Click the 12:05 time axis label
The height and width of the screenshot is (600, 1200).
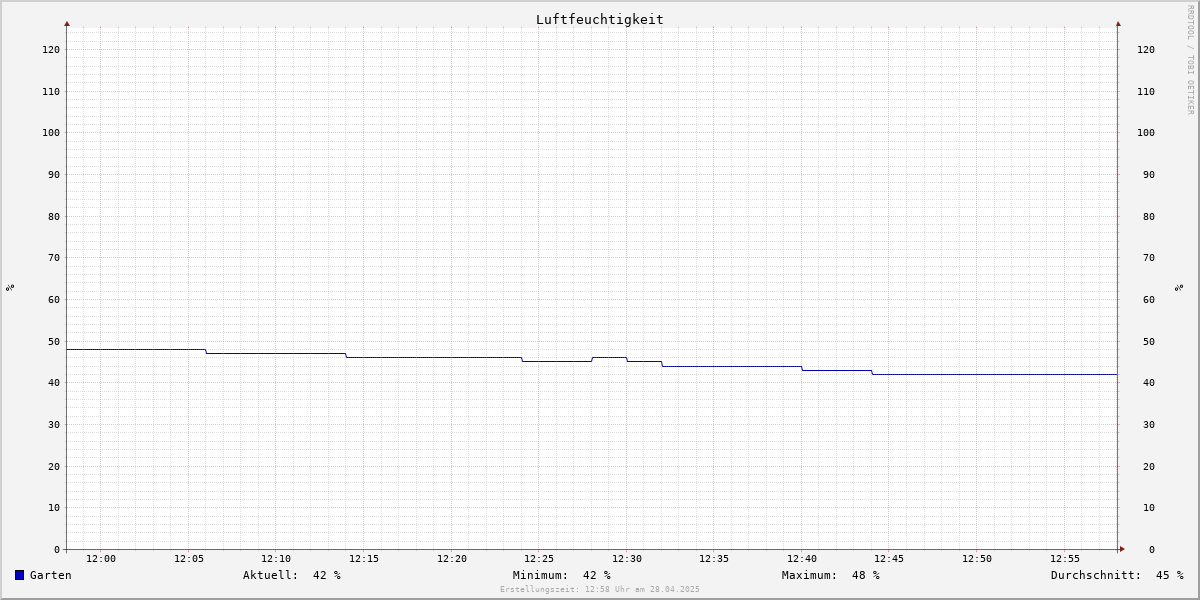click(189, 559)
